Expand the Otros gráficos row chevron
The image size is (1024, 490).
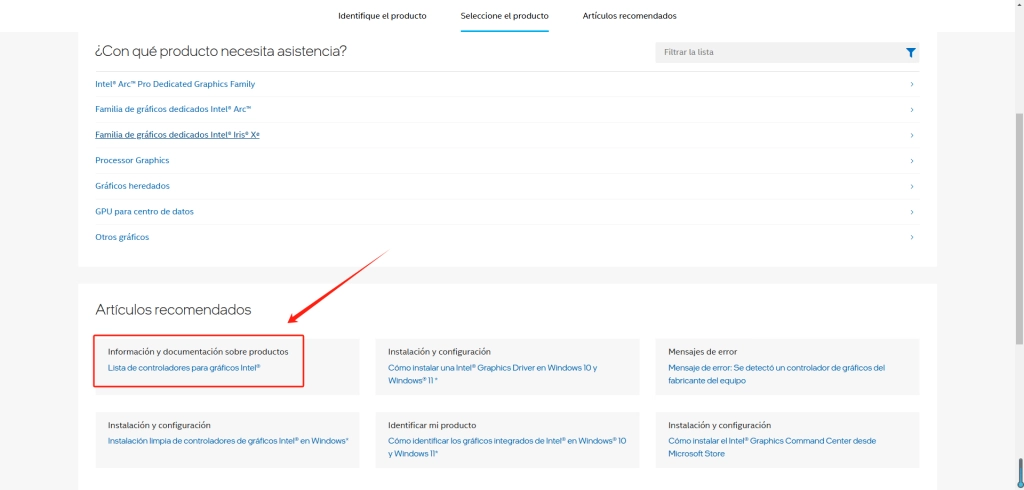tap(912, 237)
